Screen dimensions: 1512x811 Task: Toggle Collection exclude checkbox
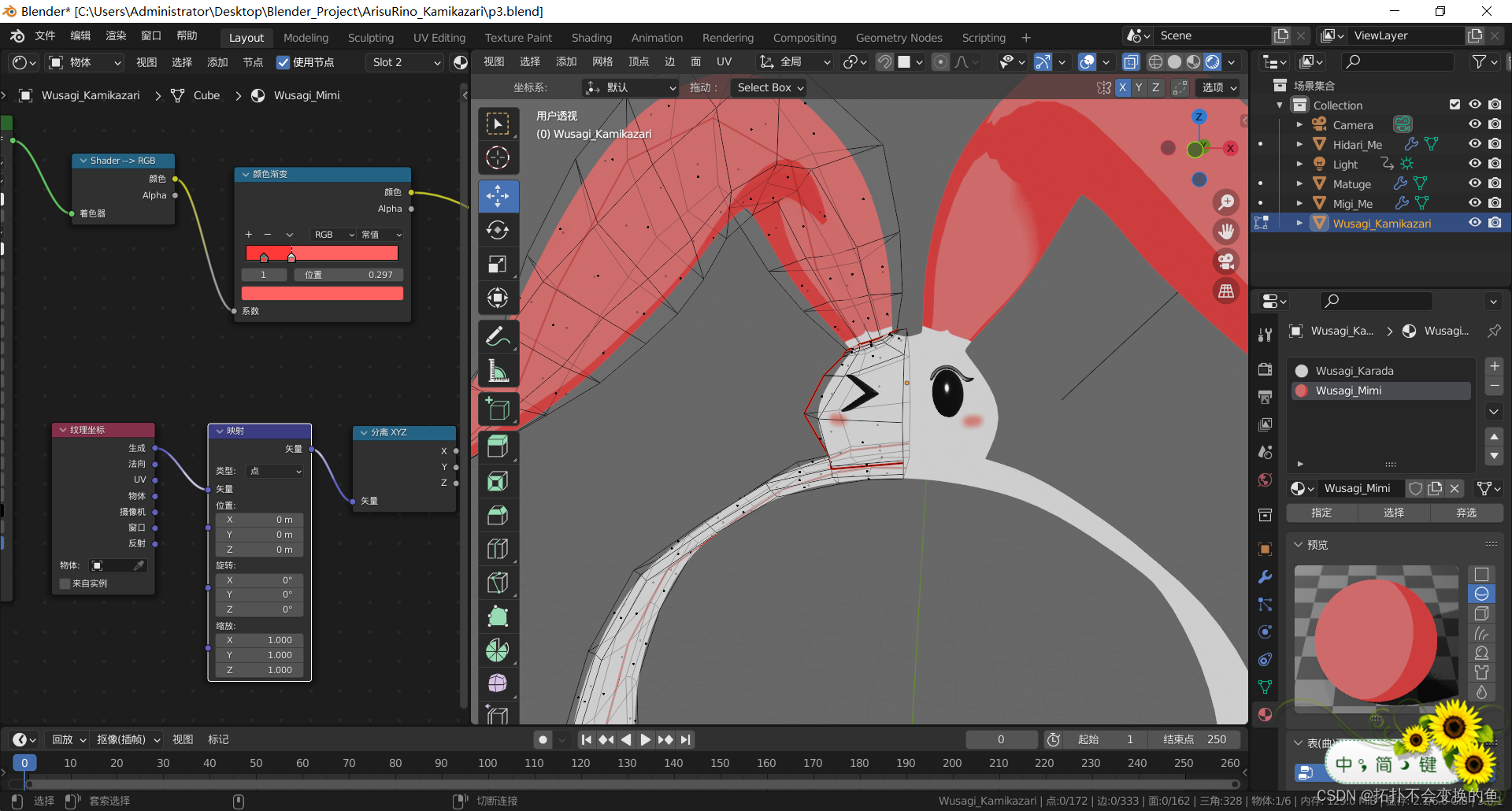[1455, 105]
